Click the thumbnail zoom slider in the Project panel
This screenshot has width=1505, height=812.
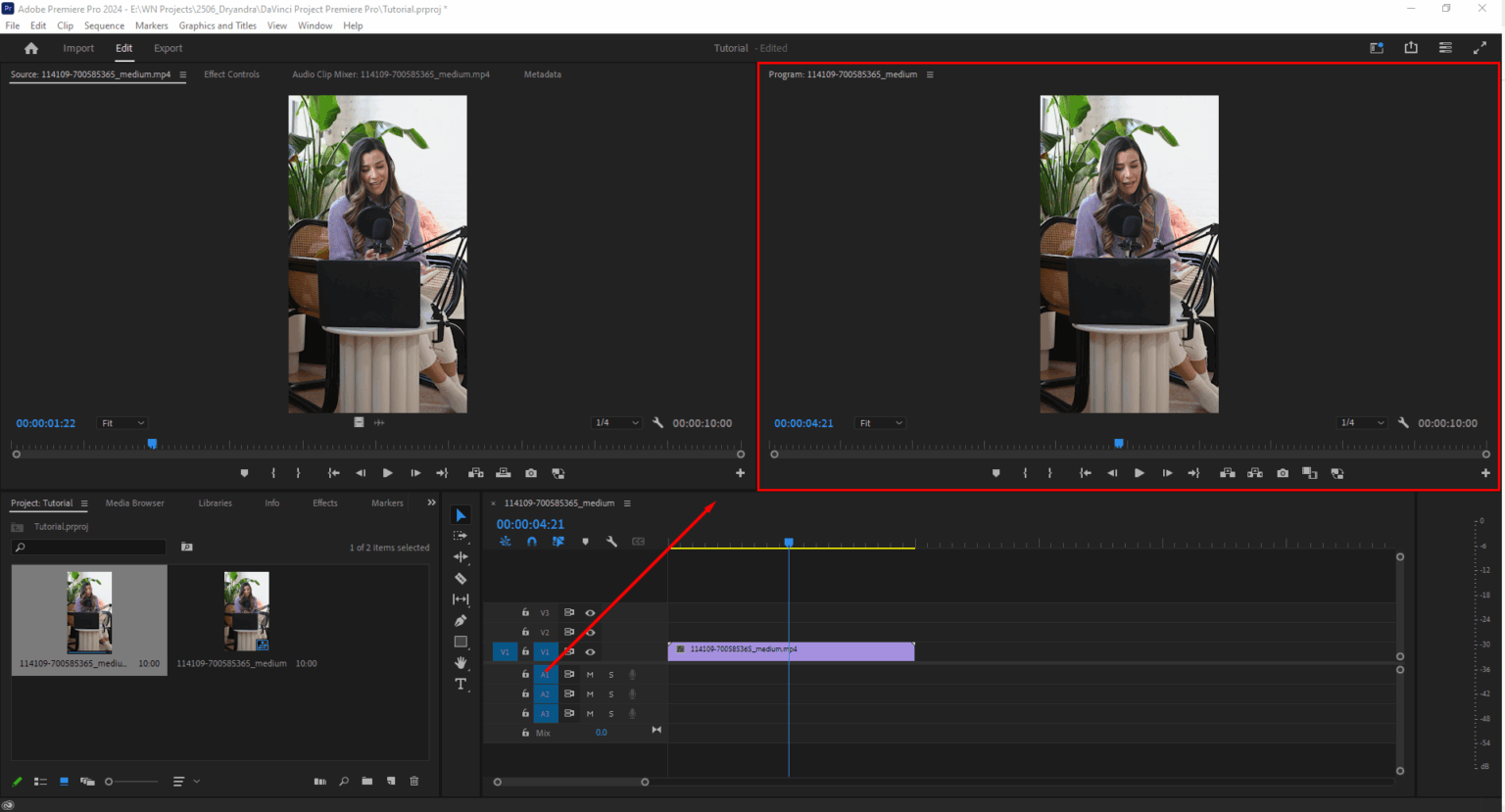(108, 781)
